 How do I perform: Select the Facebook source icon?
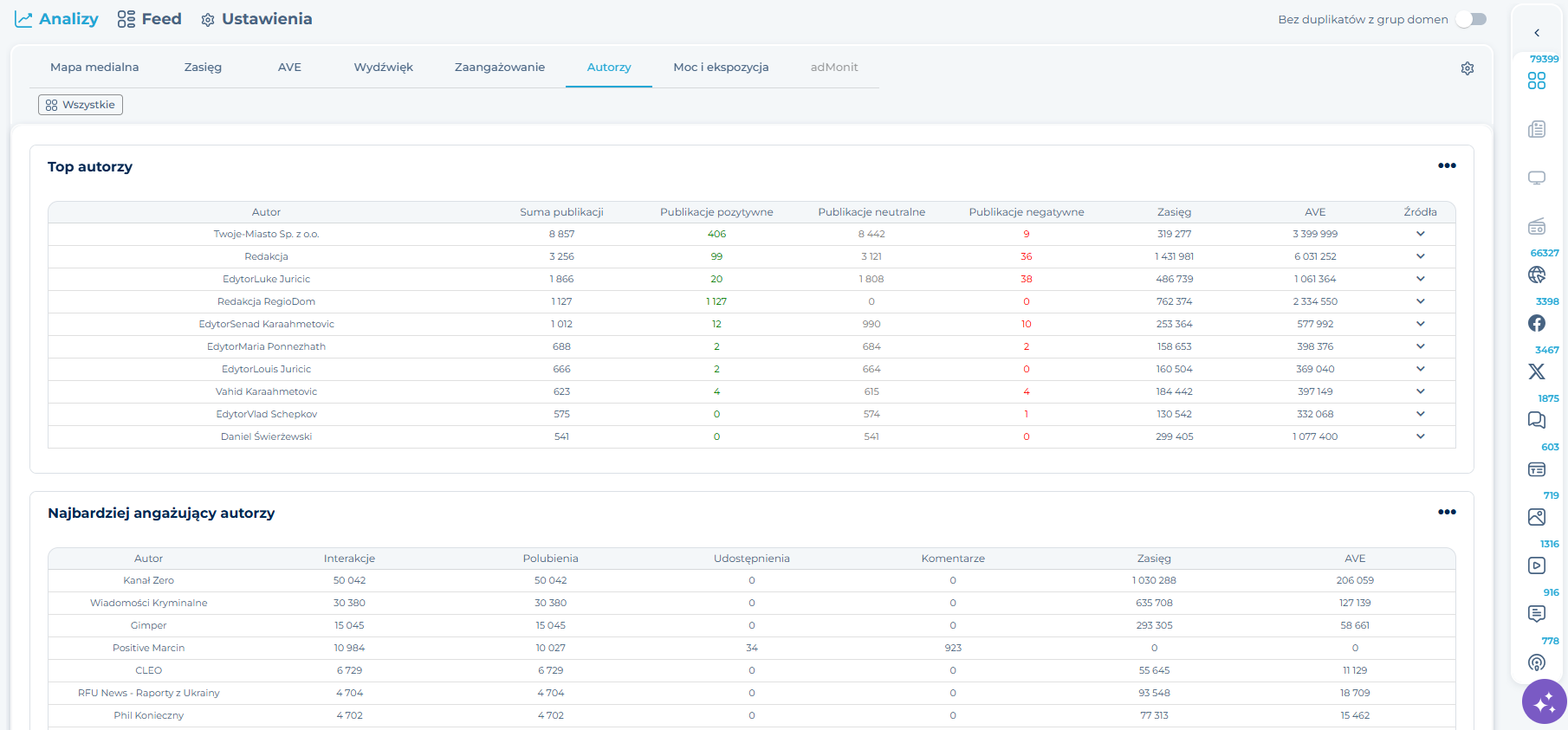(x=1537, y=323)
